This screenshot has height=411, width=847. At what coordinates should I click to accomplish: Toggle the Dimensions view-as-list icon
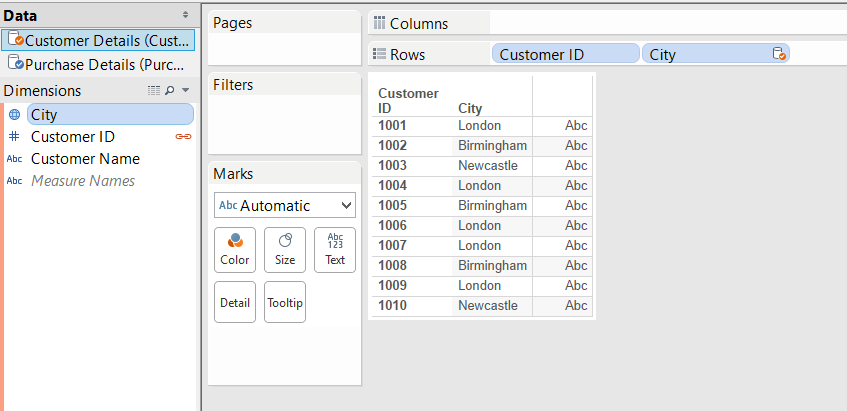[x=154, y=90]
